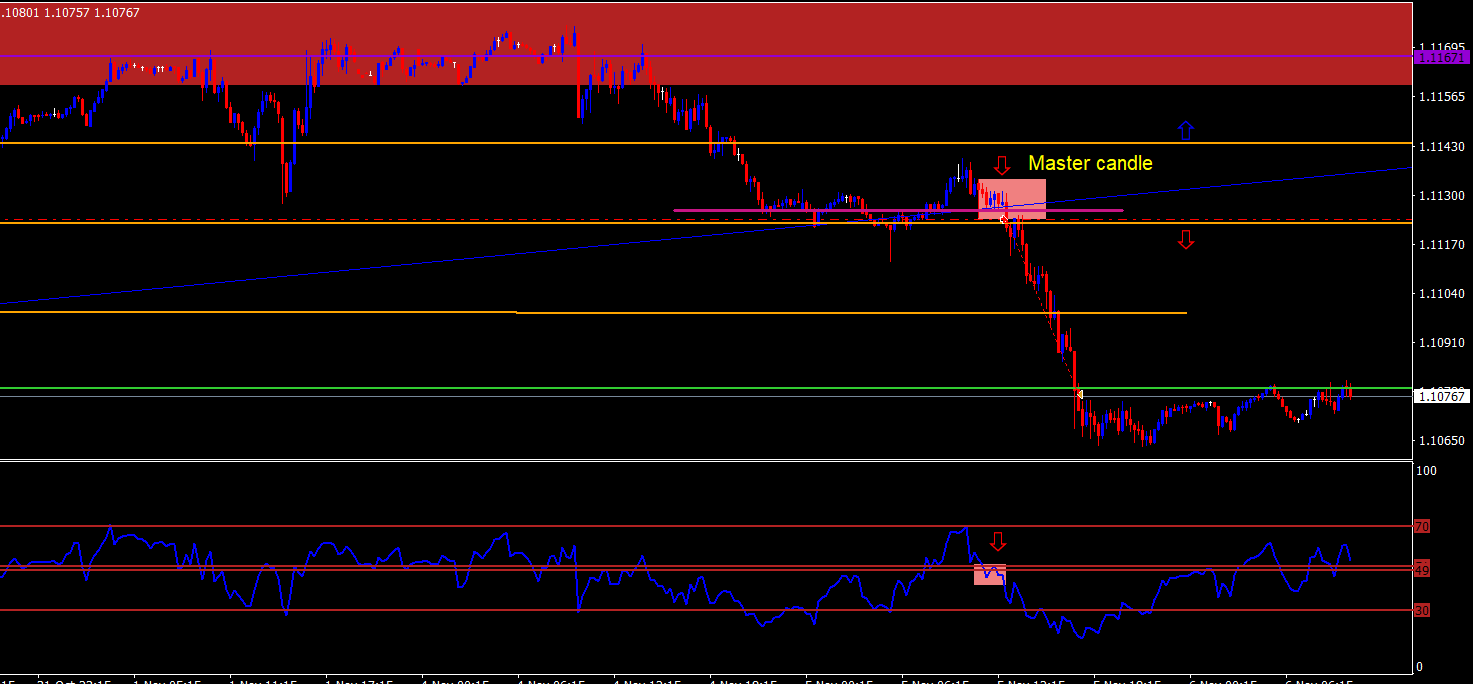This screenshot has width=1473, height=684.
Task: Click the RSI scale value 100
Action: click(x=1428, y=470)
